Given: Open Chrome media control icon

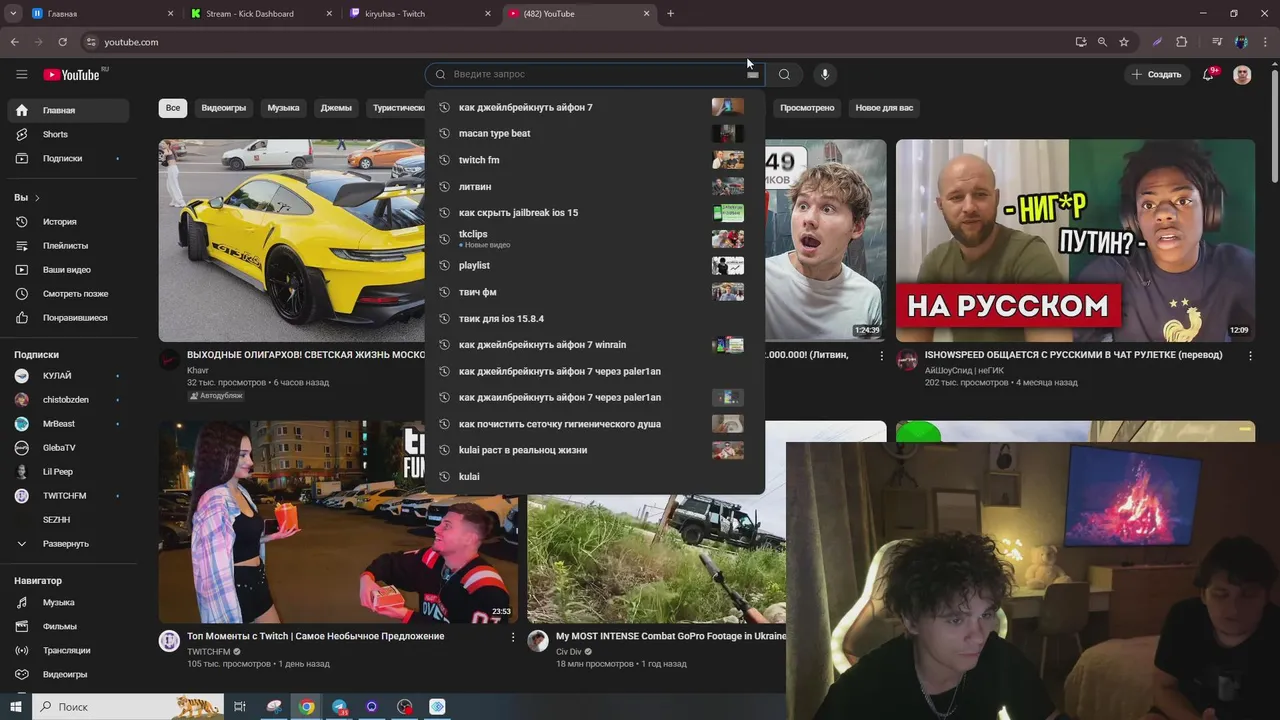Looking at the screenshot, I should pos(1217,42).
